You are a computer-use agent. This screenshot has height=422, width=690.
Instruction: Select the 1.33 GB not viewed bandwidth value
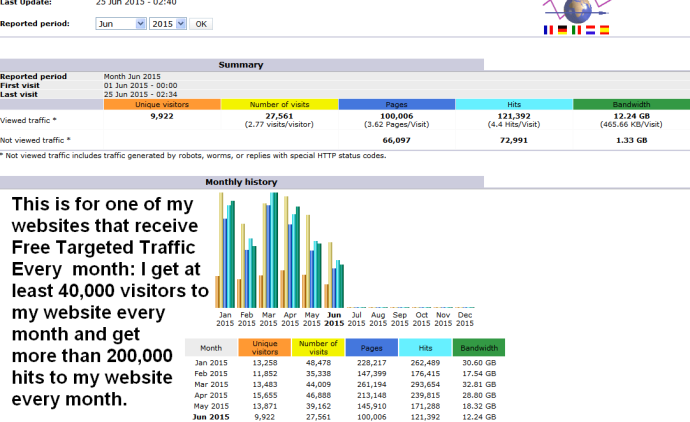[631, 140]
